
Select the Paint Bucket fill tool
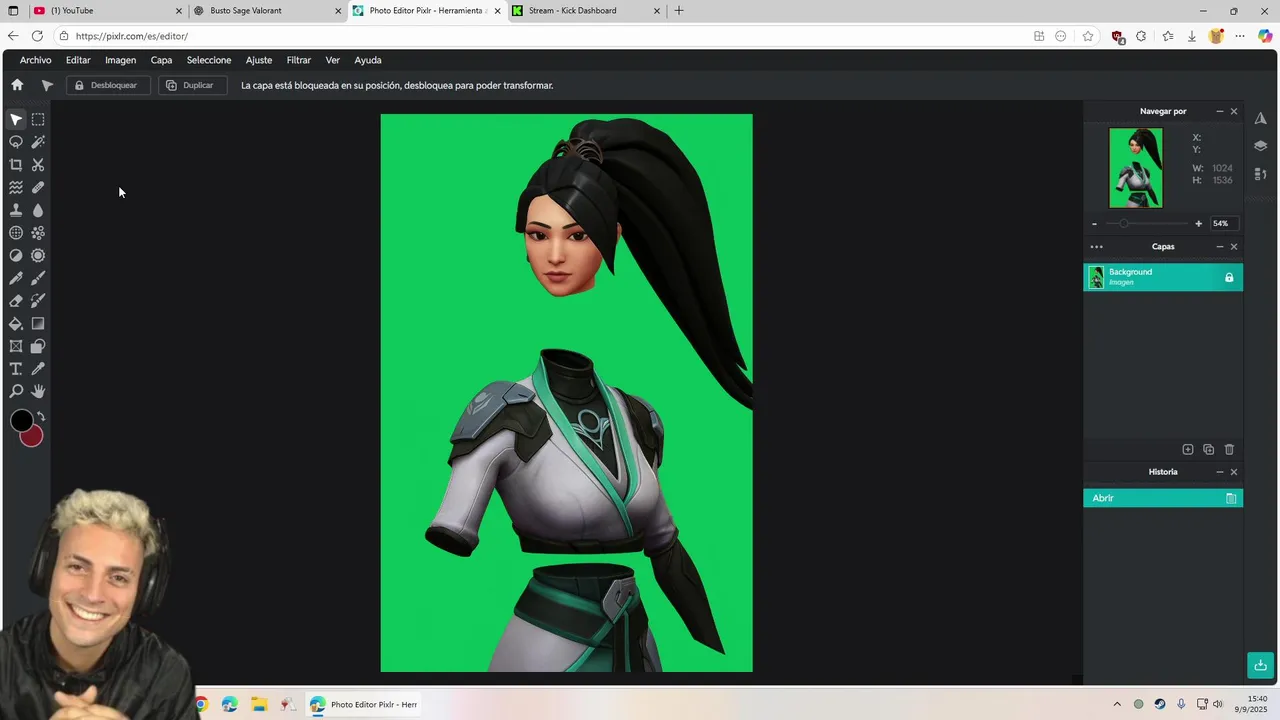[x=16, y=323]
